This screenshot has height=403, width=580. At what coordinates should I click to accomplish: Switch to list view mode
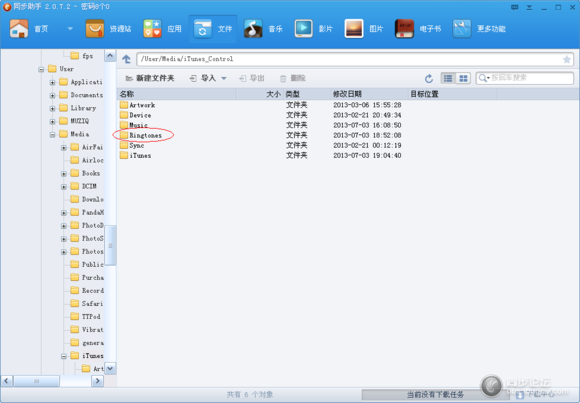point(448,78)
